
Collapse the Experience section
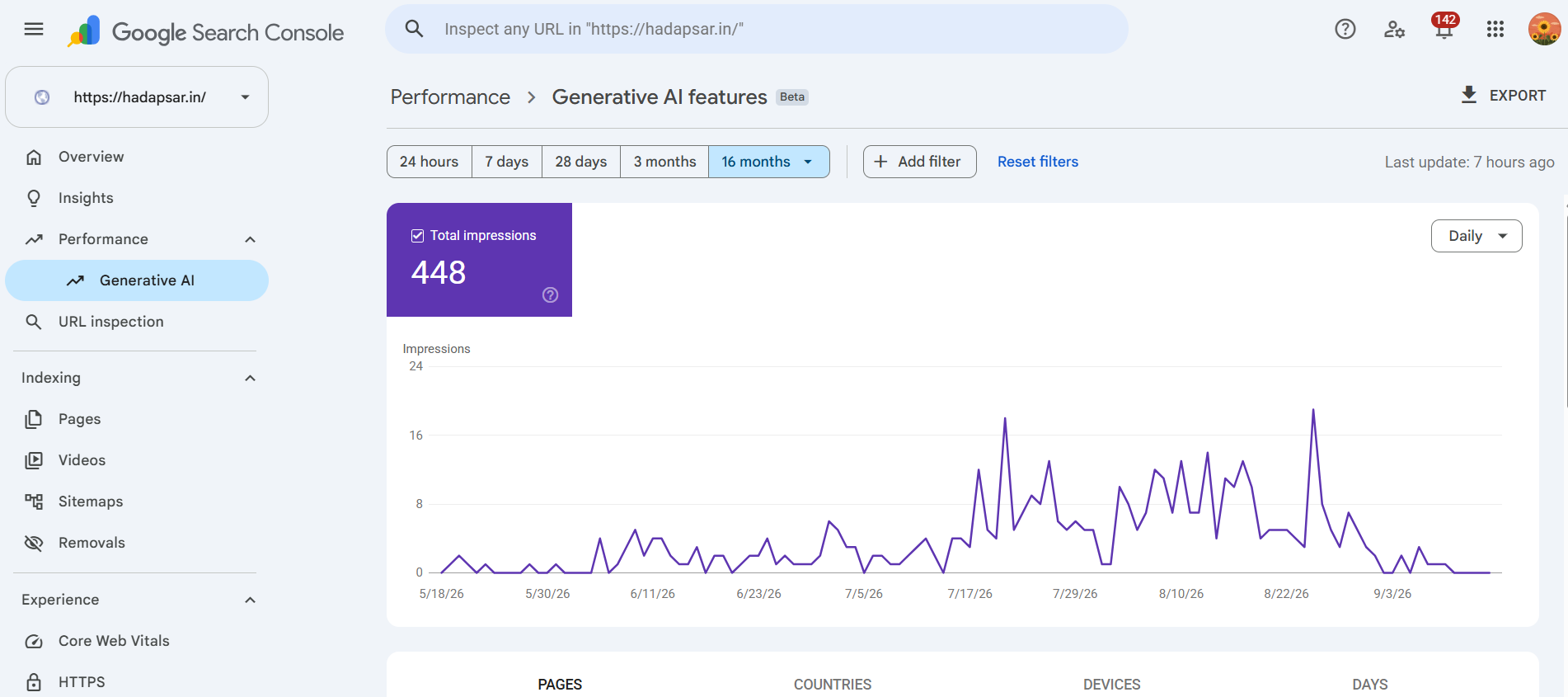click(251, 600)
